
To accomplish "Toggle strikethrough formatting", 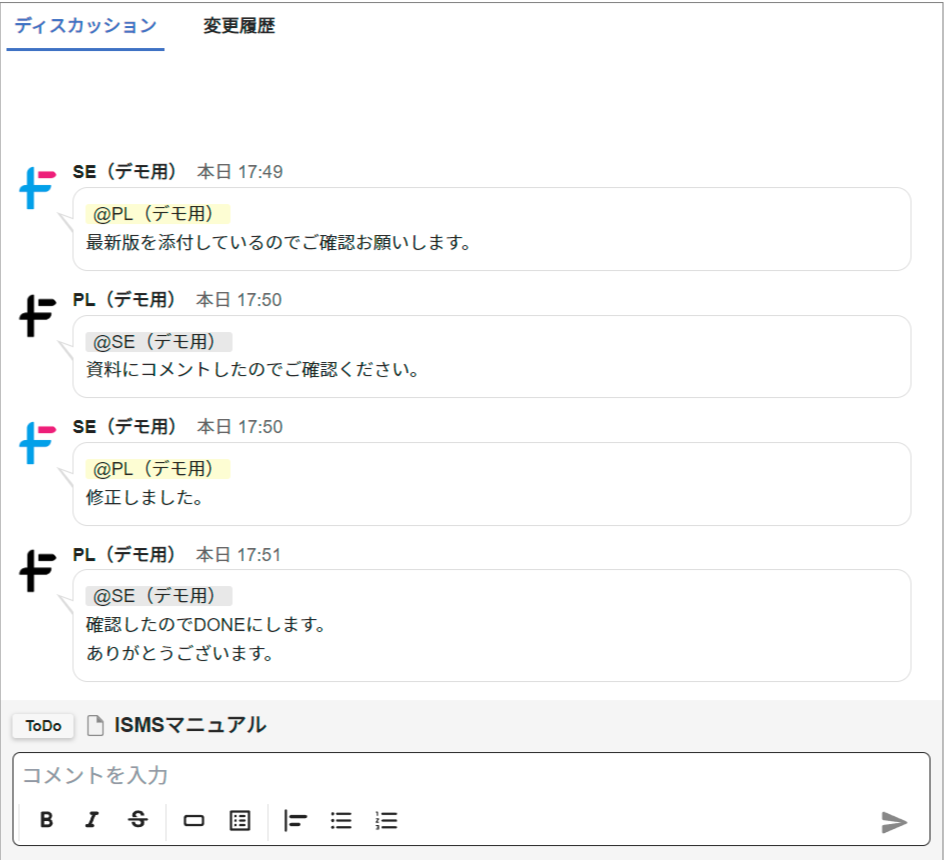I will point(138,820).
